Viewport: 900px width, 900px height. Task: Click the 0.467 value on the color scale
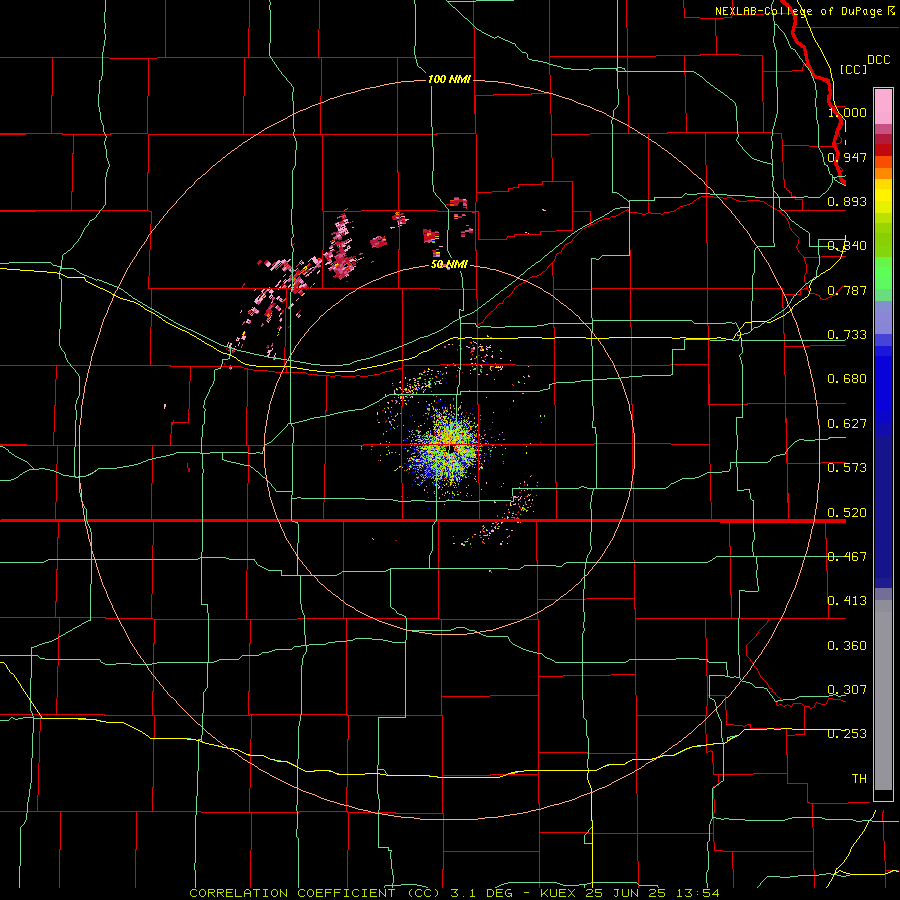click(847, 557)
